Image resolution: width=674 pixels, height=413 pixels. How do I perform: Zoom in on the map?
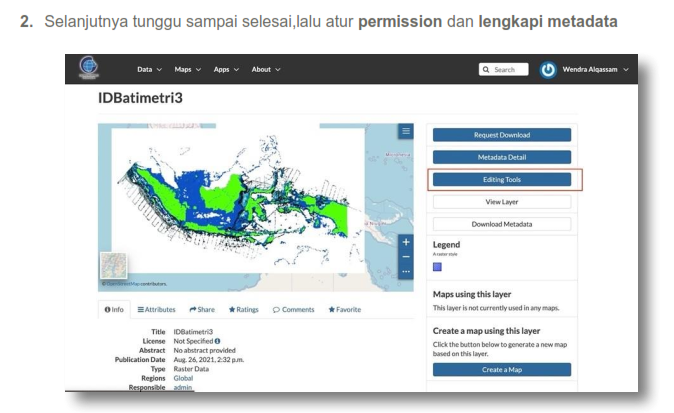[x=406, y=242]
